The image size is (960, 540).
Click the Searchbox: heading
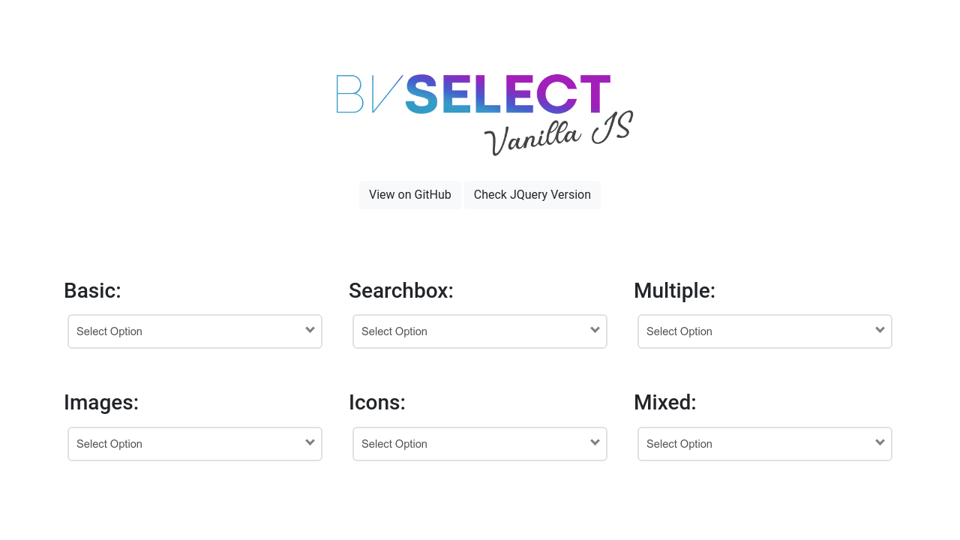[401, 291]
